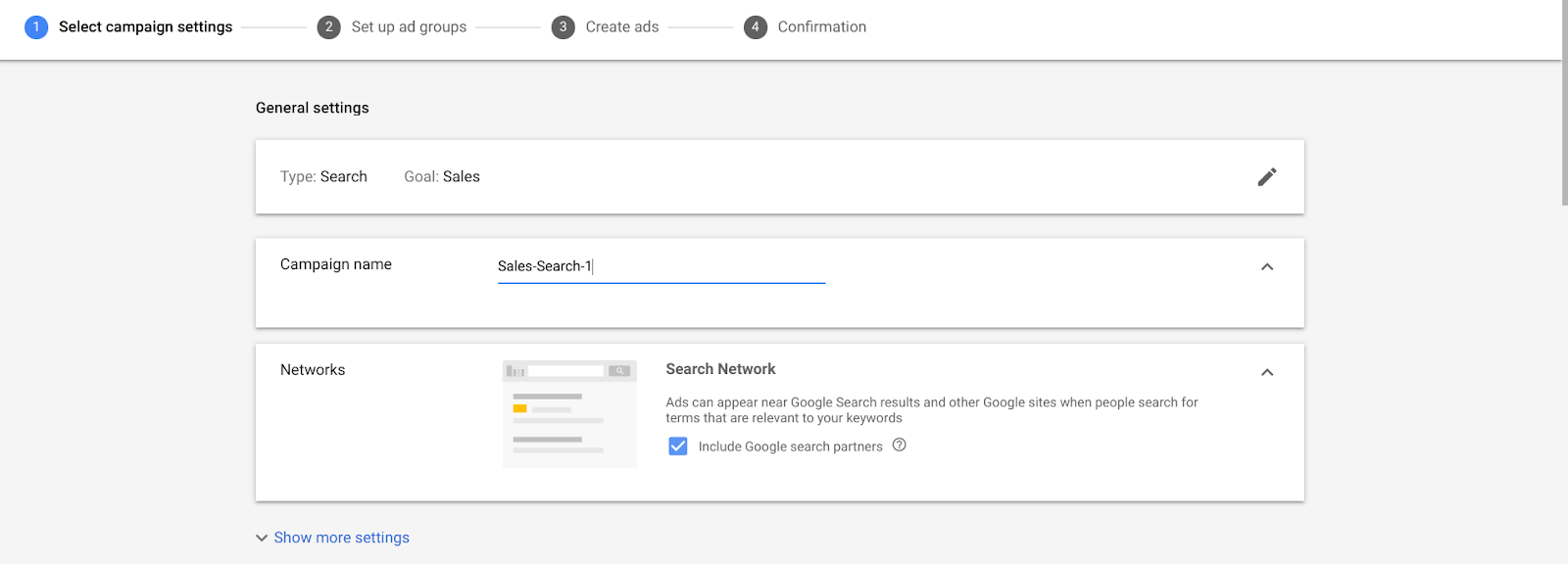1568x564 pixels.
Task: Click step 1 circle icon
Action: click(x=36, y=27)
